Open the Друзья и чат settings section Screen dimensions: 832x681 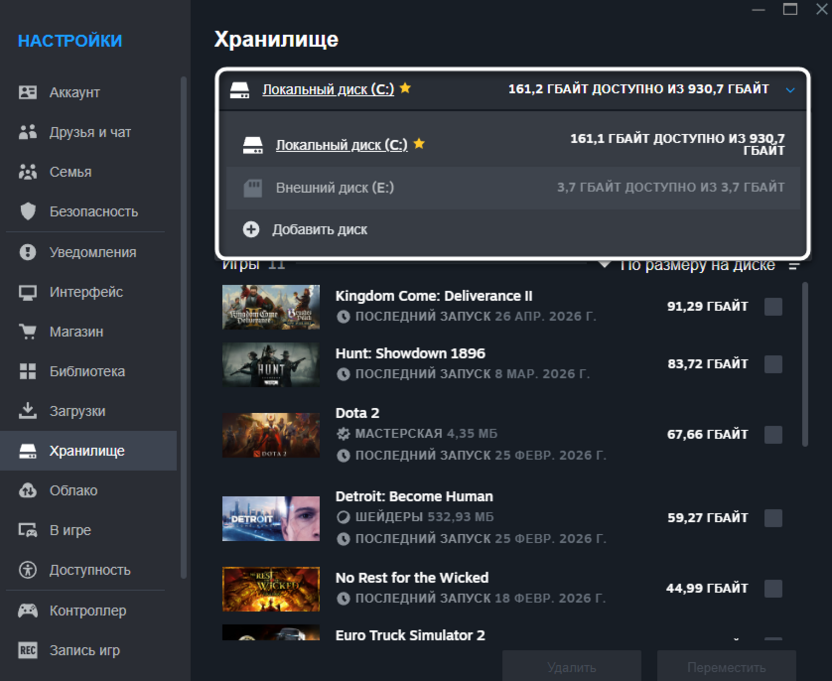point(89,132)
